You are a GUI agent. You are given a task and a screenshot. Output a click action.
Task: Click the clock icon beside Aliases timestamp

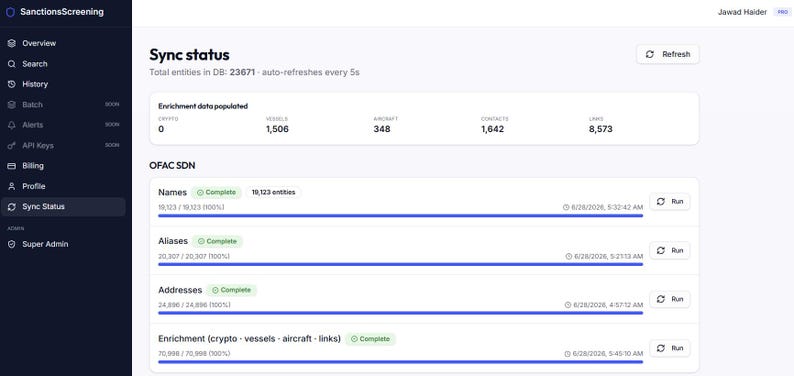[569, 257]
